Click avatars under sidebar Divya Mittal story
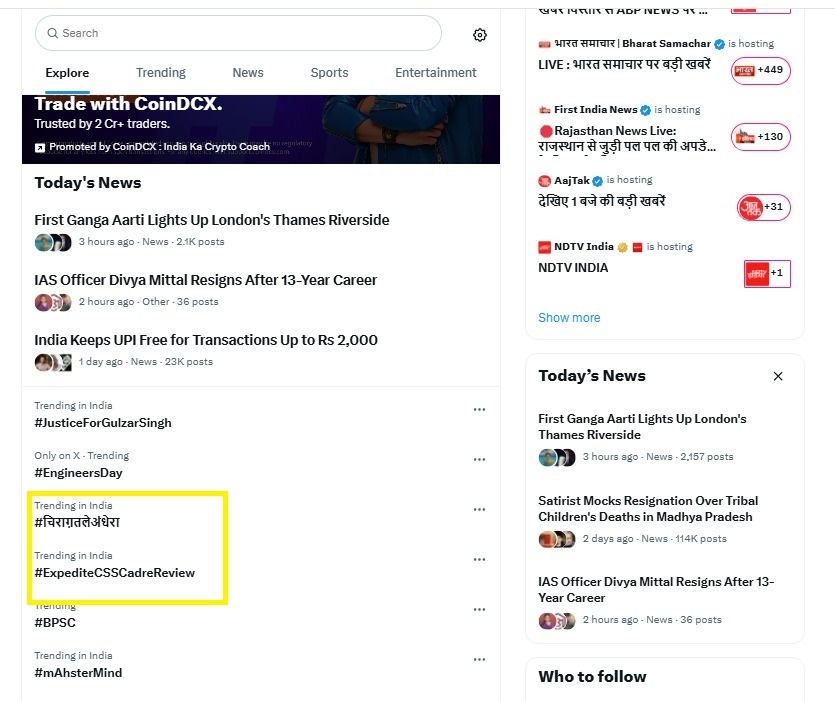The image size is (835, 701). [x=557, y=621]
